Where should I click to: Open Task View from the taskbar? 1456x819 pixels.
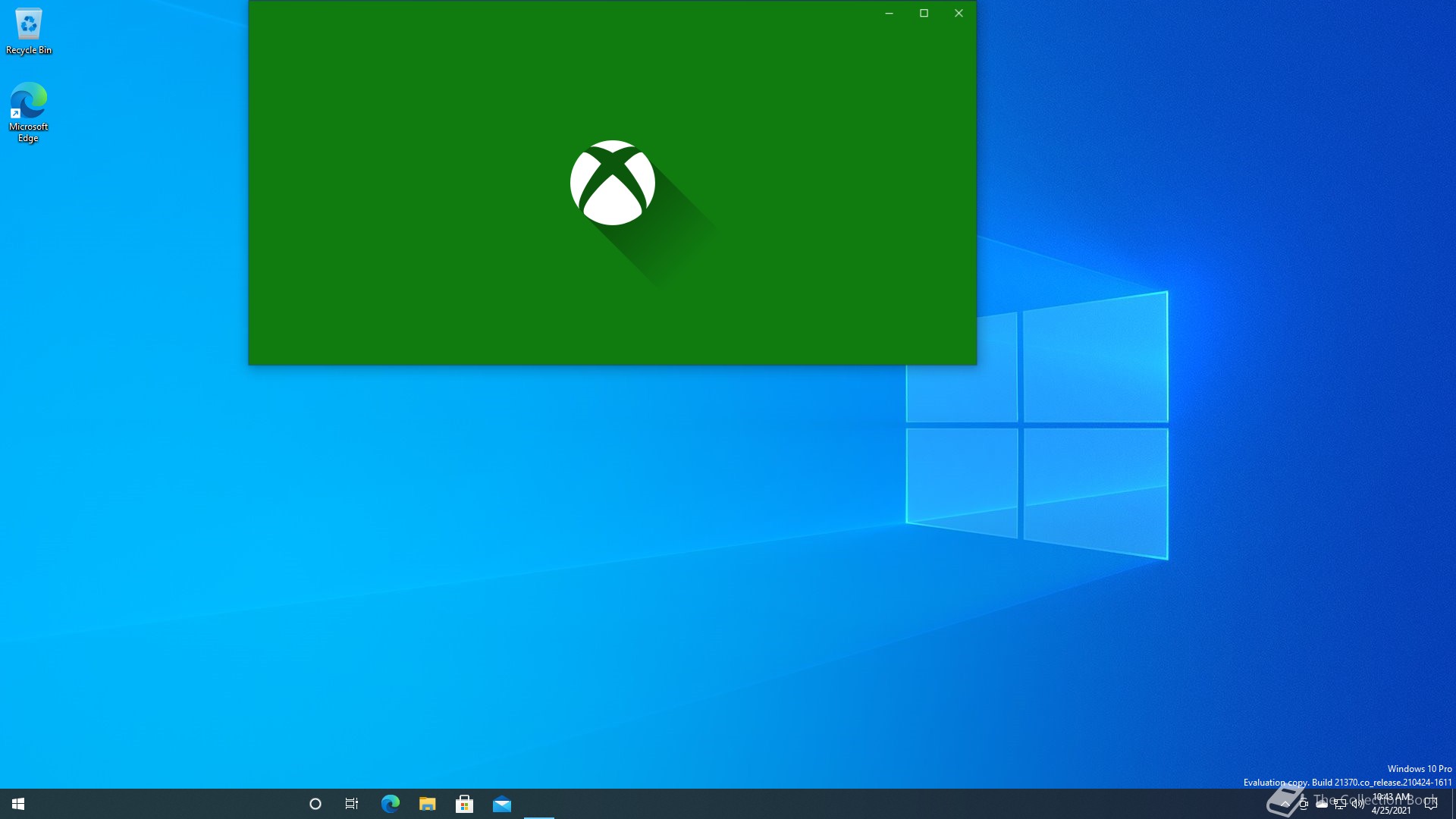352,804
